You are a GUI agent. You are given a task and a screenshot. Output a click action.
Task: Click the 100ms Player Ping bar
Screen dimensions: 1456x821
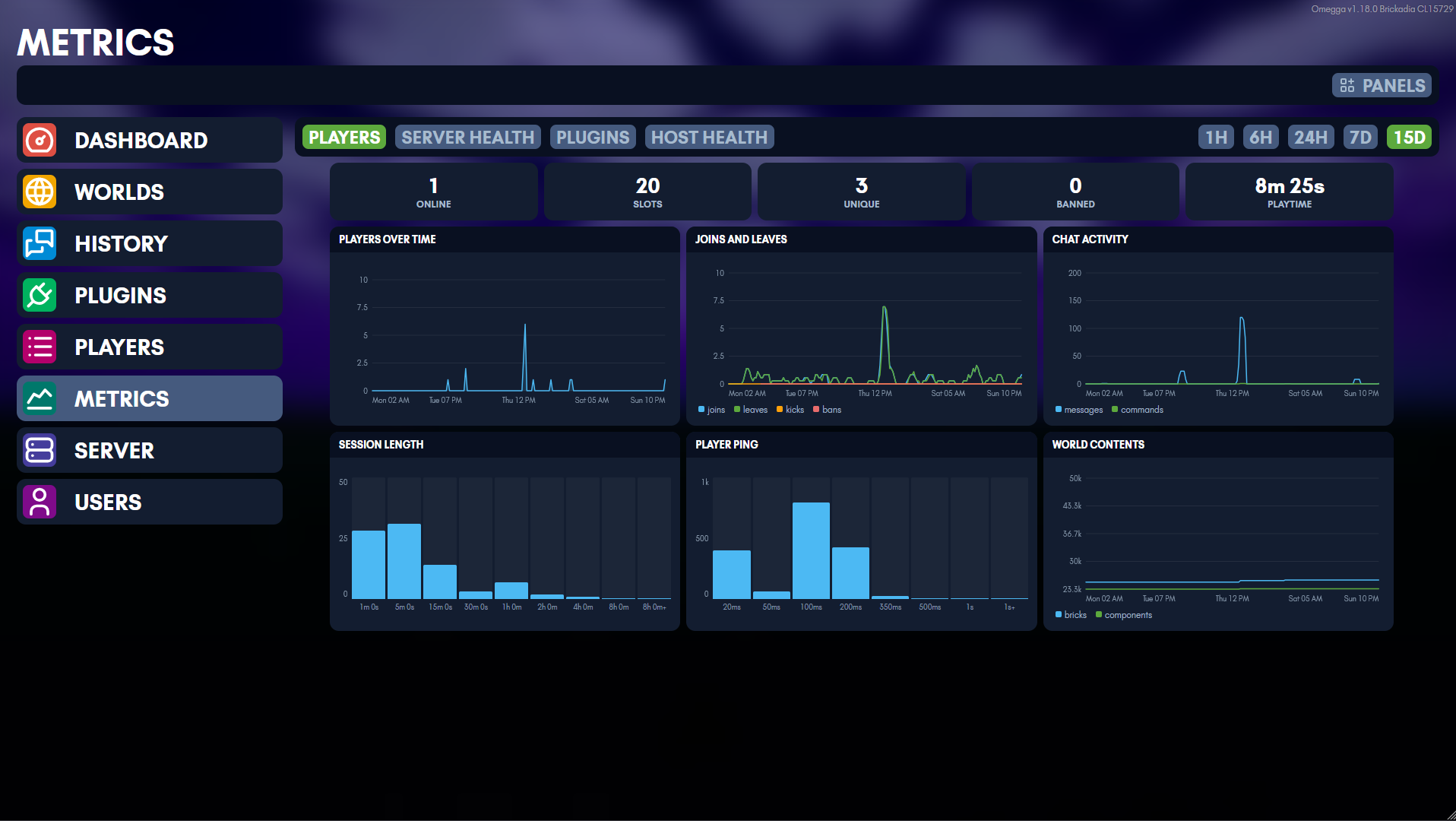tap(811, 550)
